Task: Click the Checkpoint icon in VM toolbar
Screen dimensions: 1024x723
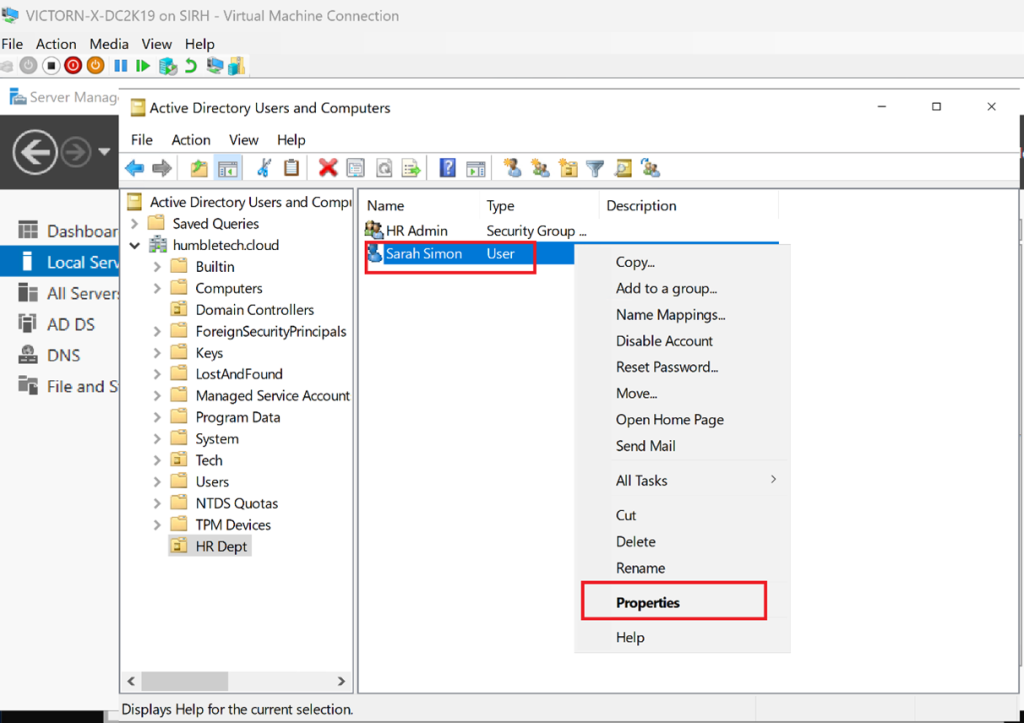Action: (168, 65)
